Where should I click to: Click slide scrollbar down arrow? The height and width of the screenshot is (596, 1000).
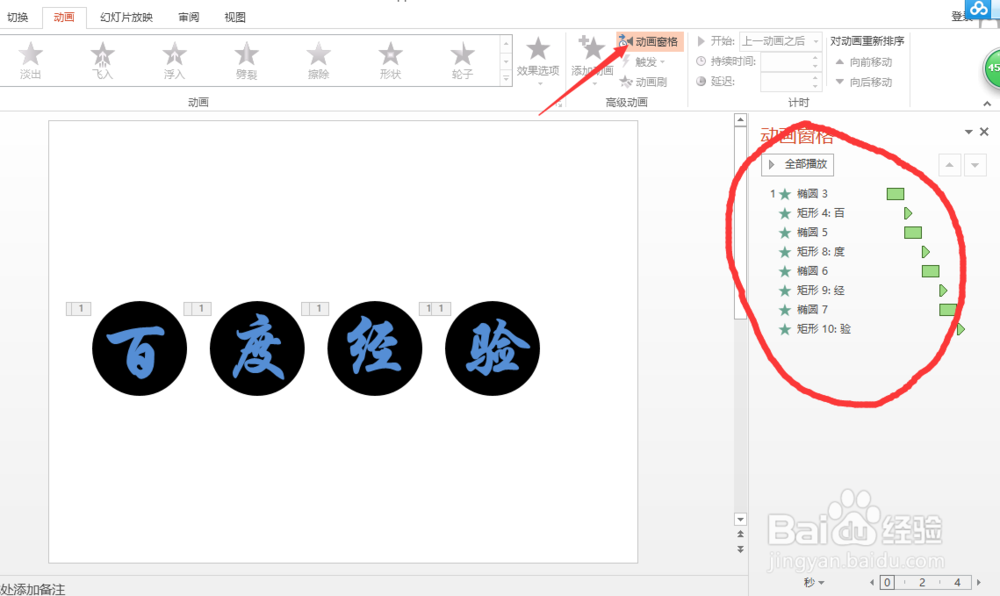740,519
